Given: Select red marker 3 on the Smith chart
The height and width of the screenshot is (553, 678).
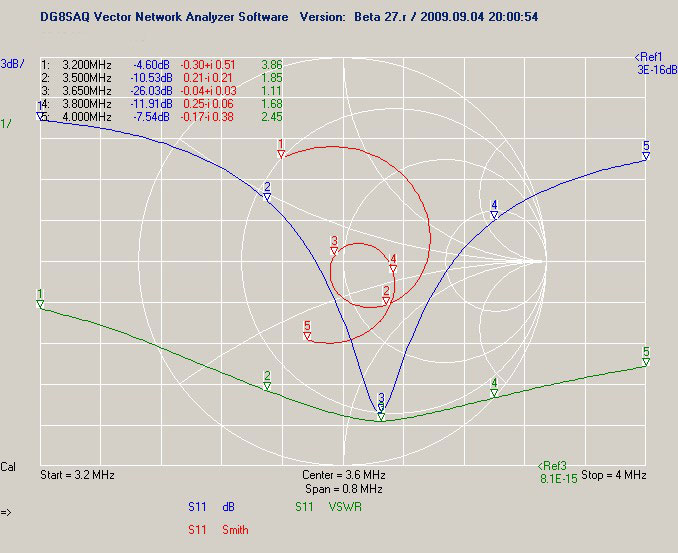Looking at the screenshot, I should click(334, 250).
